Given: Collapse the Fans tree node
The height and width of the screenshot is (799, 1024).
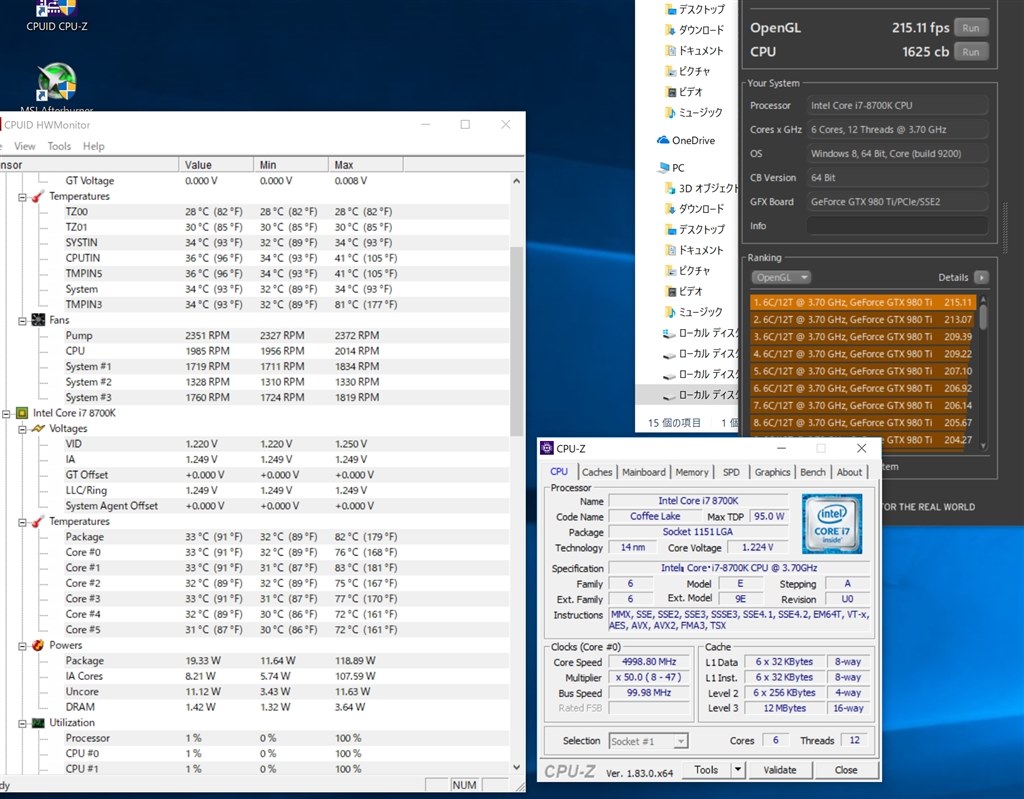Looking at the screenshot, I should pyautogui.click(x=22, y=320).
